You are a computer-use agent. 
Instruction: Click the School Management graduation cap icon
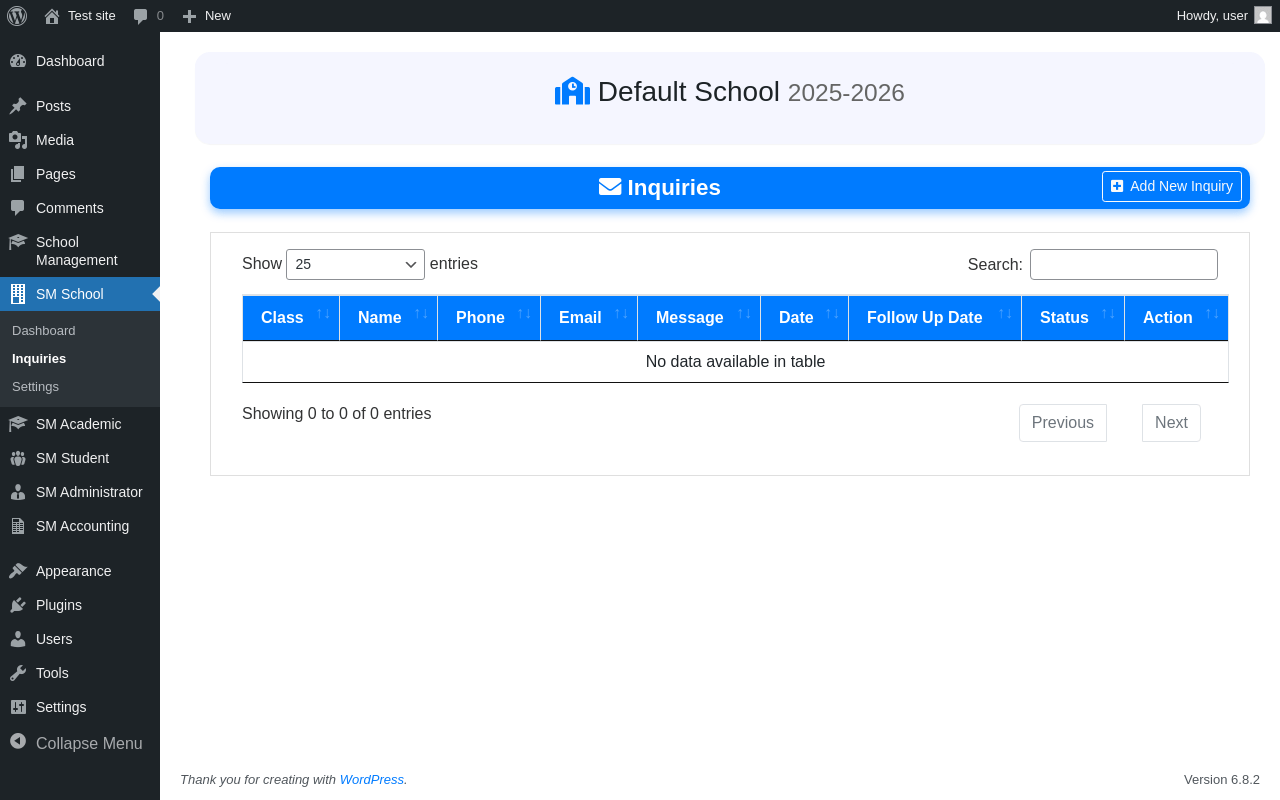[18, 242]
